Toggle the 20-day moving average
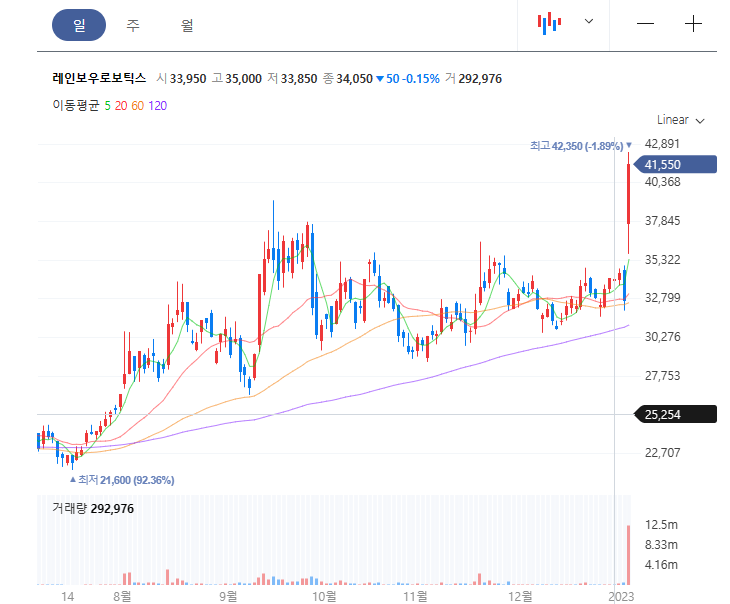 121,106
